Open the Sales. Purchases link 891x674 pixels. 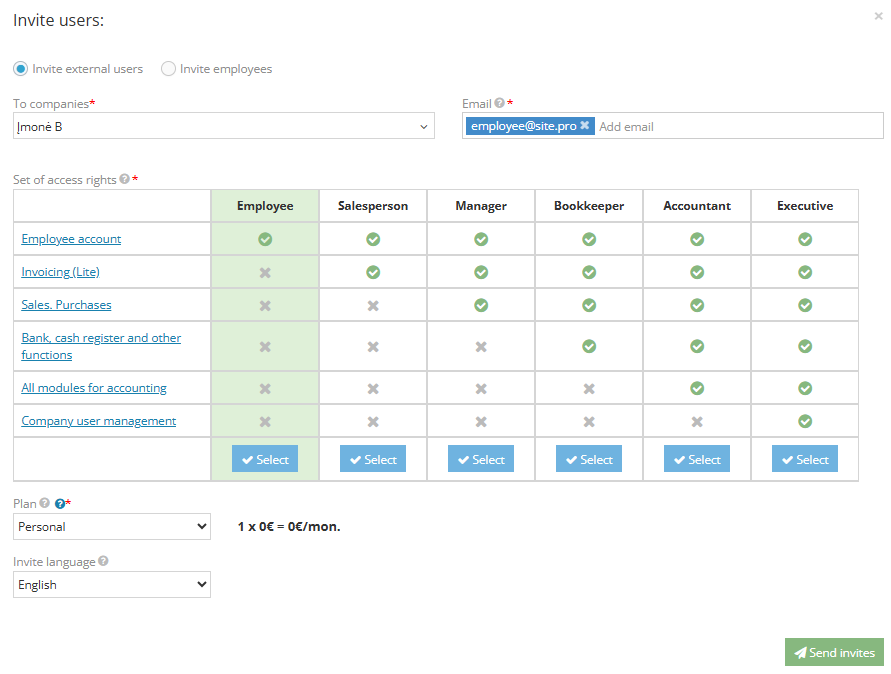click(66, 305)
